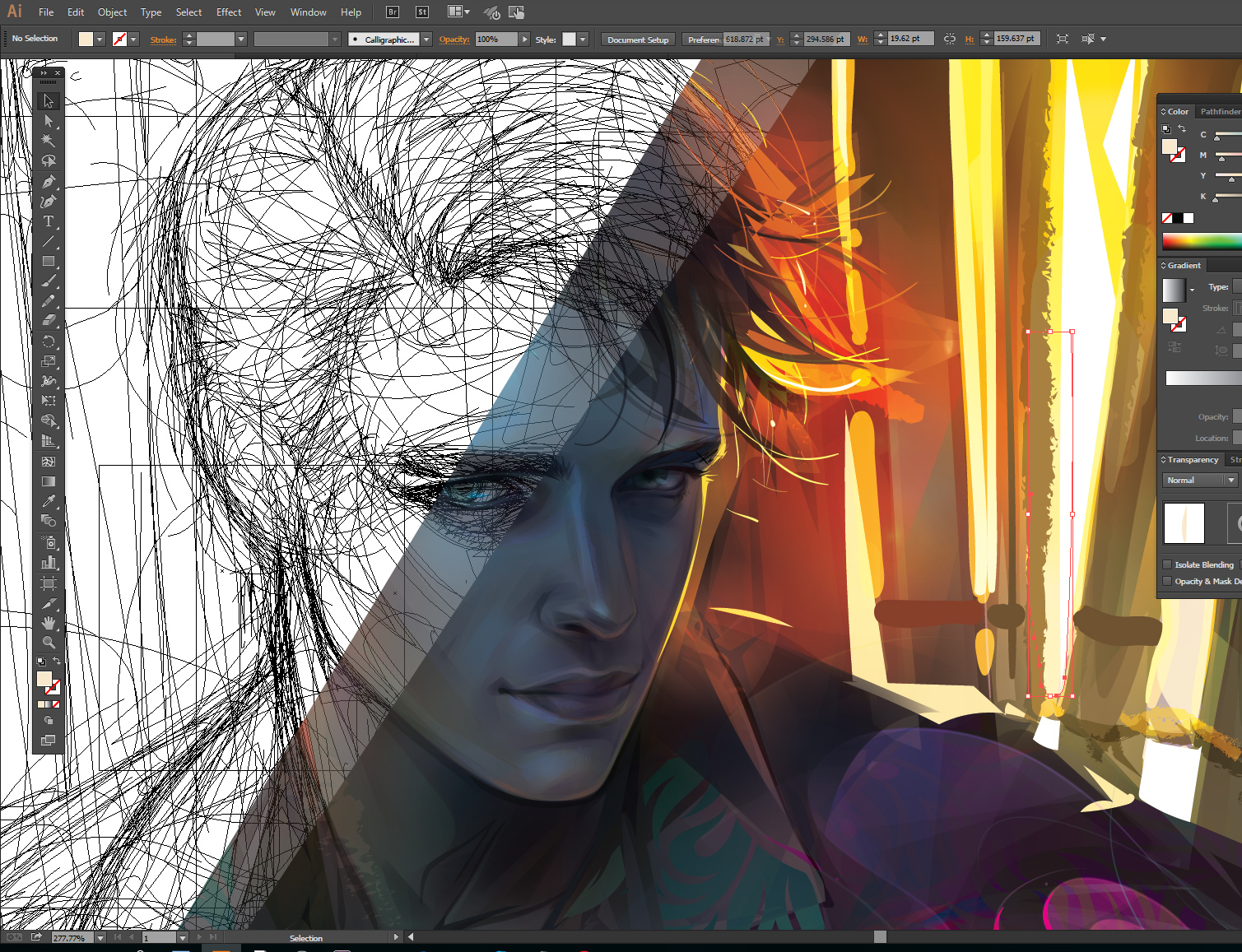Select the Zoom tool magnifier
This screenshot has width=1242, height=952.
(49, 643)
